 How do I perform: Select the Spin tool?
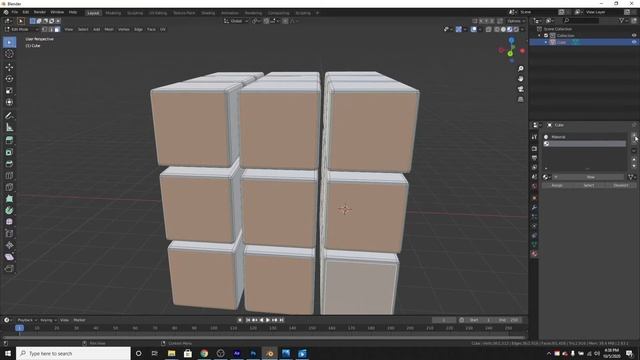[x=9, y=211]
